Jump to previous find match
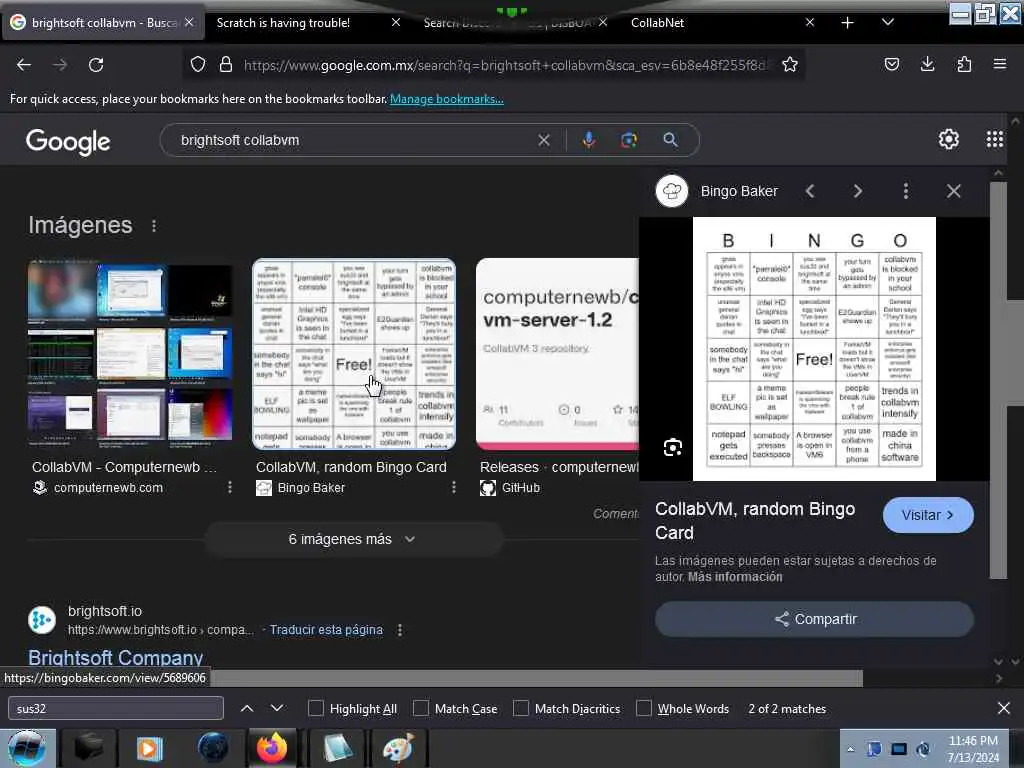This screenshot has width=1024, height=768. (247, 708)
